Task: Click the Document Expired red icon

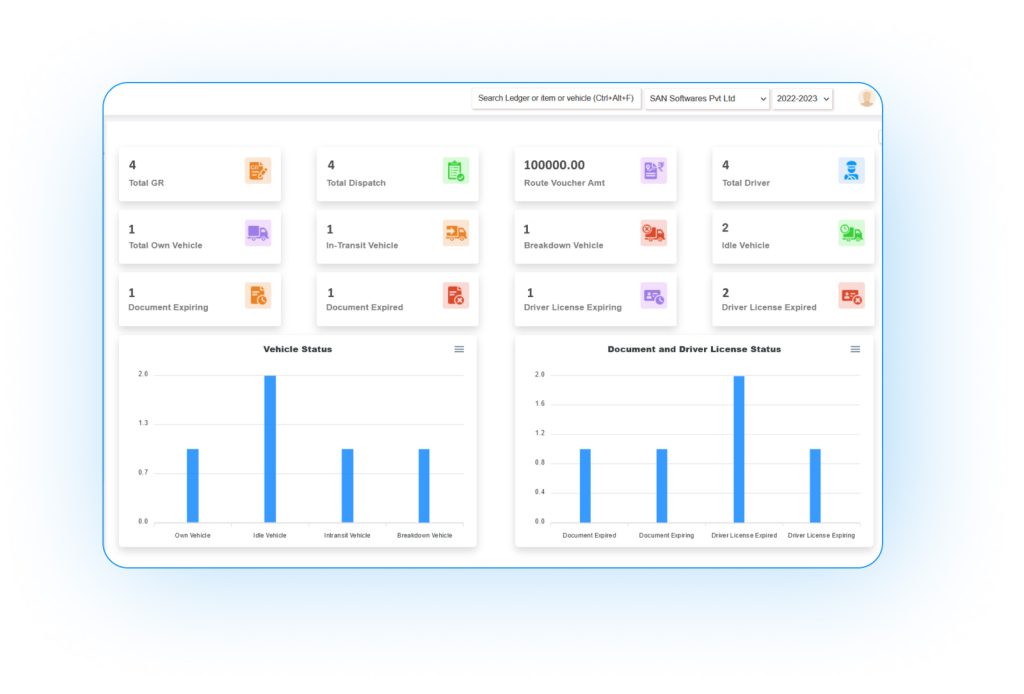Action: [x=456, y=296]
